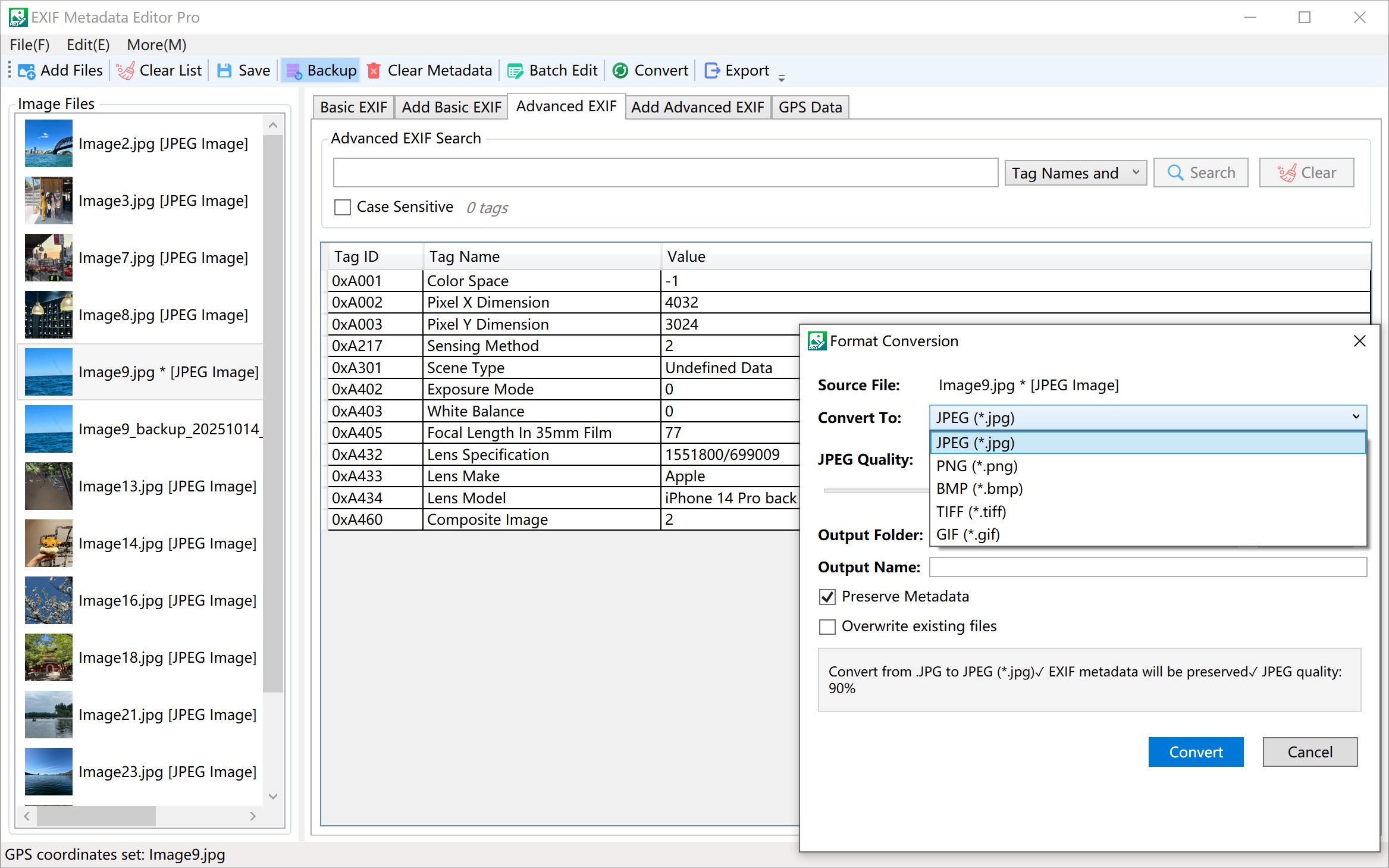1389x868 pixels.
Task: Open the More(M) menu
Action: click(156, 45)
